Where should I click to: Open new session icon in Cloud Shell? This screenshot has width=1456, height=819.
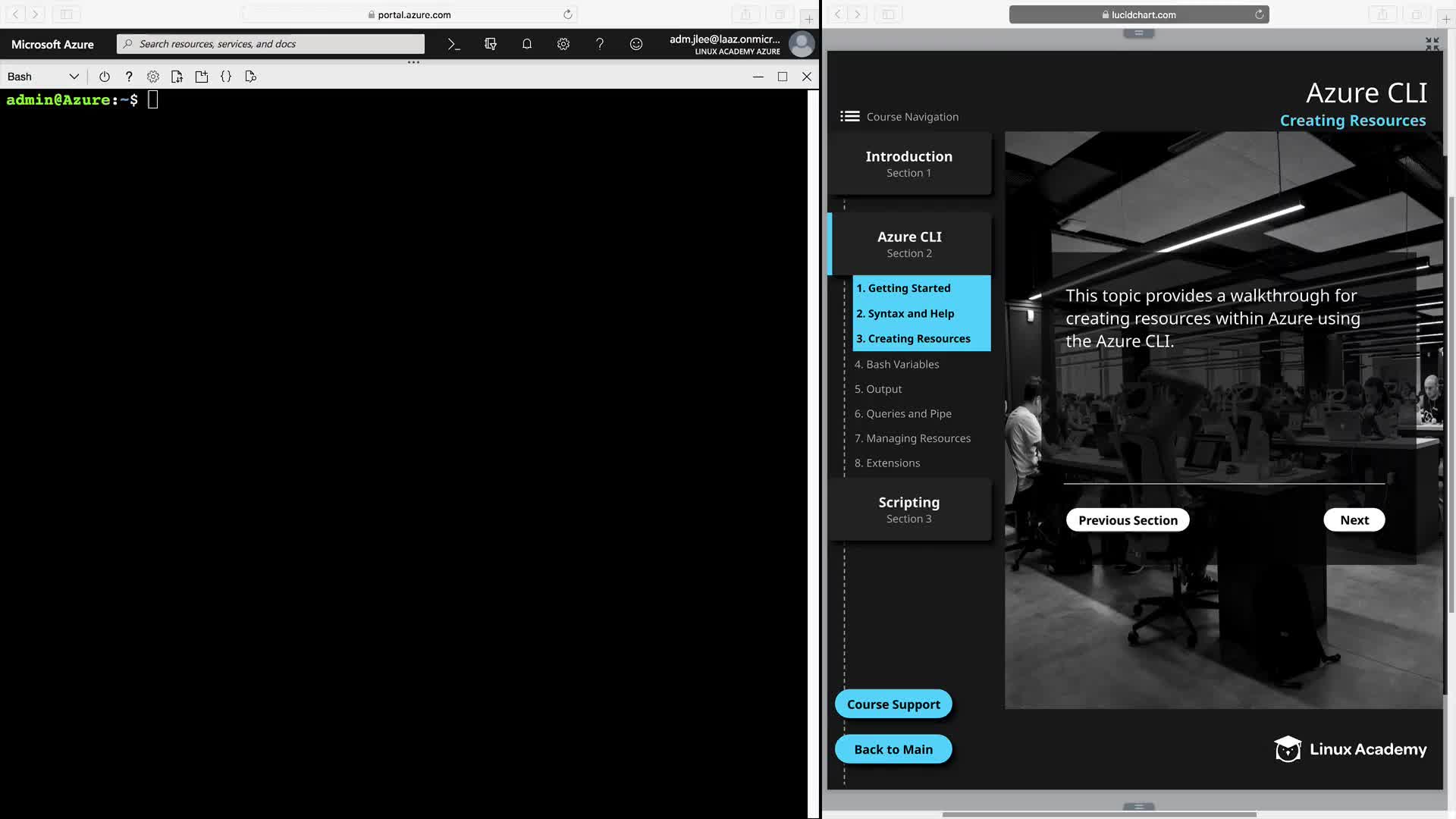tap(202, 77)
